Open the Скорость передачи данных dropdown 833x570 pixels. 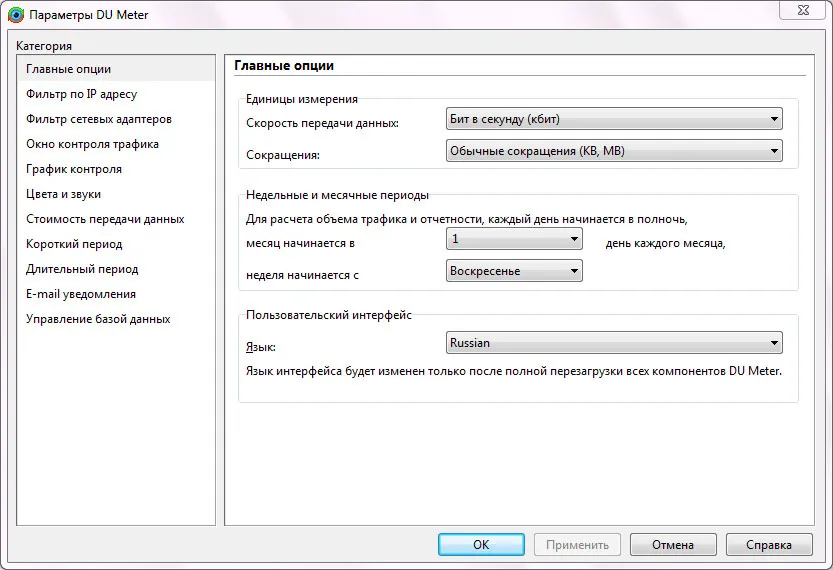[x=614, y=119]
